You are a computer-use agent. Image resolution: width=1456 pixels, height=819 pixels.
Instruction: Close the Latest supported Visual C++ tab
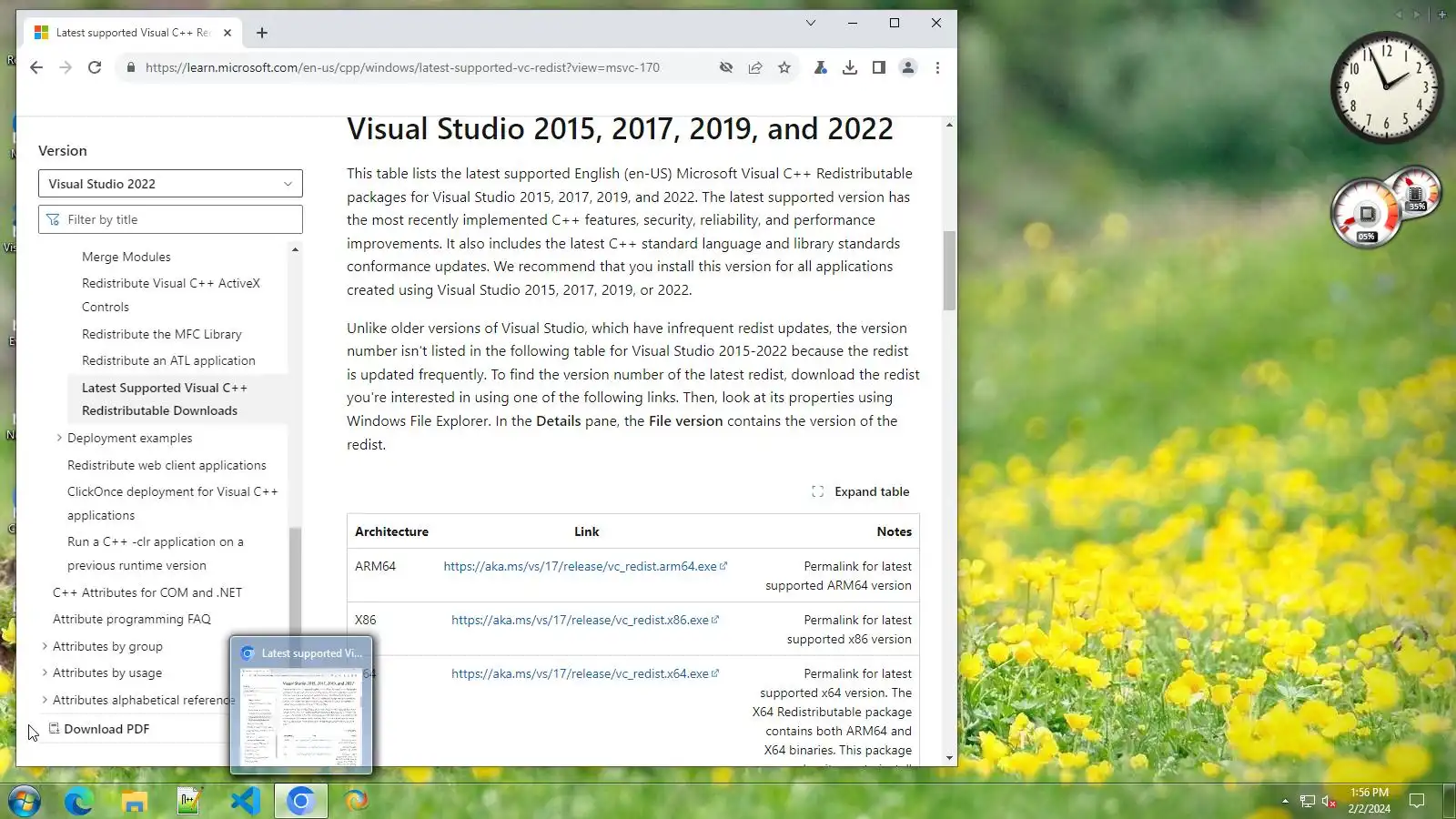pos(227,33)
